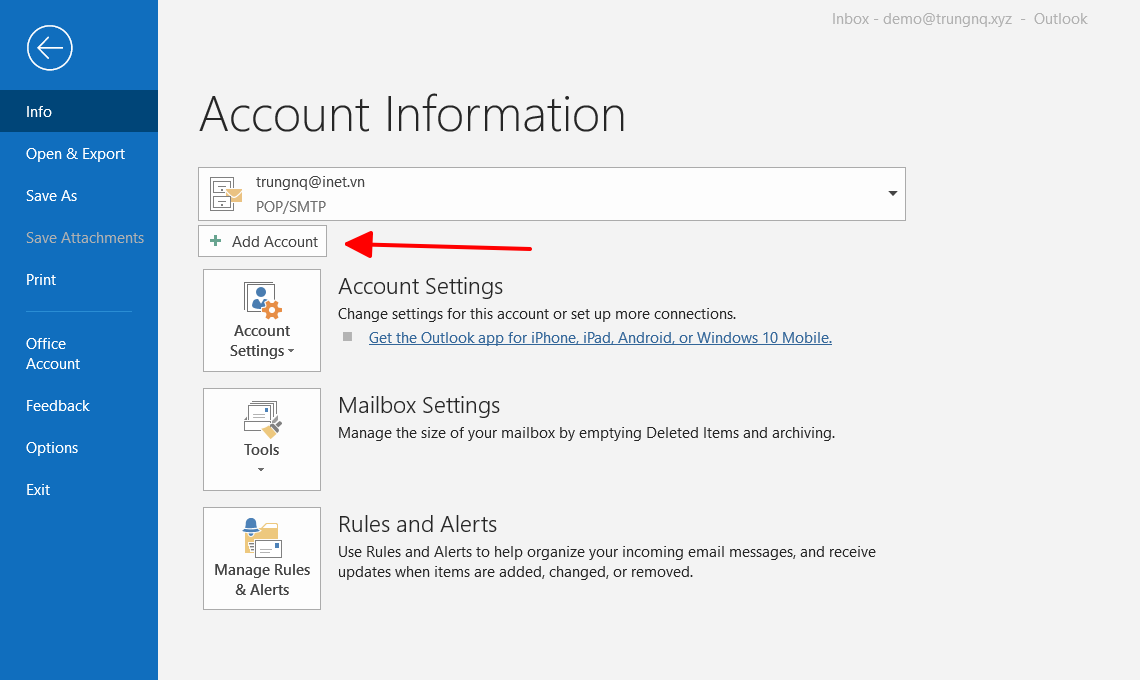The width and height of the screenshot is (1140, 680).
Task: Open the Feedback page
Action: pos(79,406)
